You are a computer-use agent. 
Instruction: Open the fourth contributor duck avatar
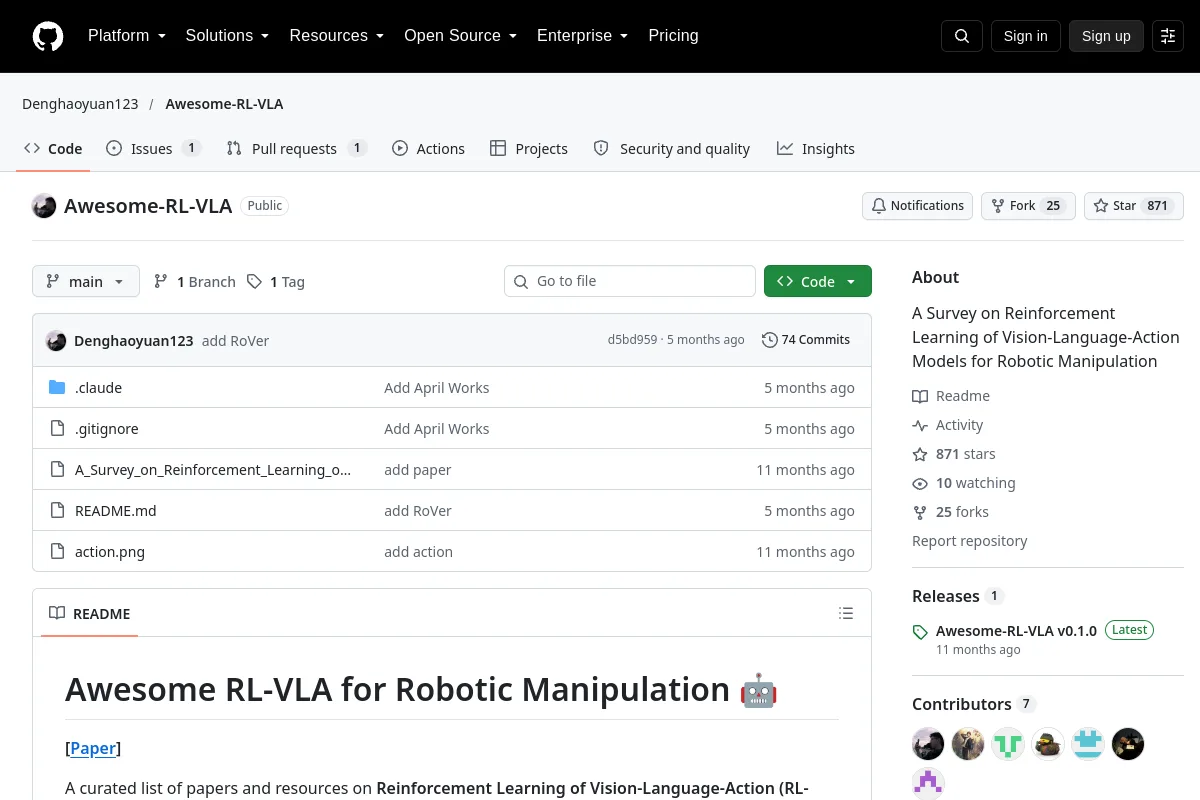pos(1048,744)
